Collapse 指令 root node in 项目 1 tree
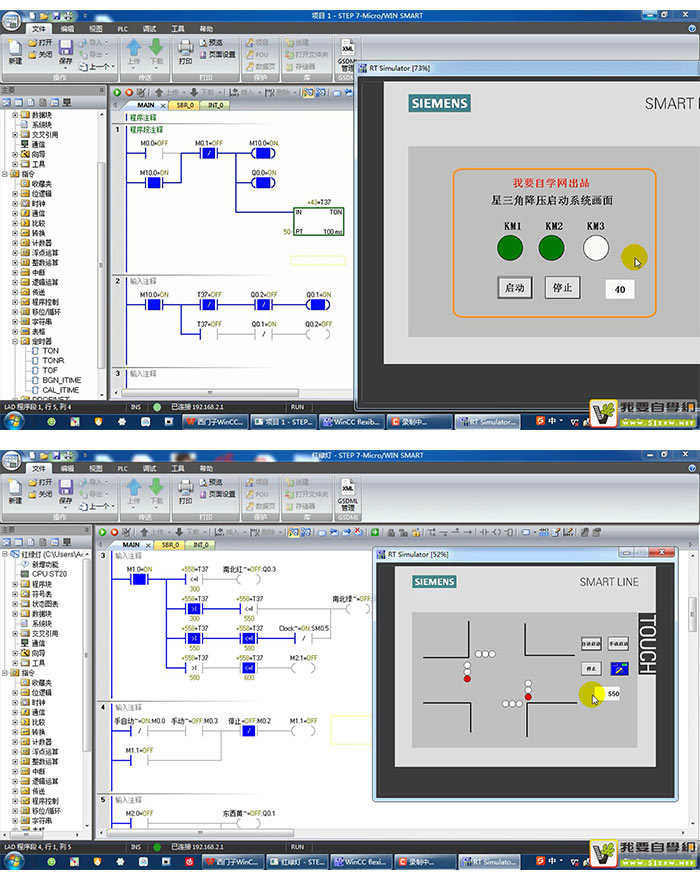700x878 pixels. tap(5, 174)
